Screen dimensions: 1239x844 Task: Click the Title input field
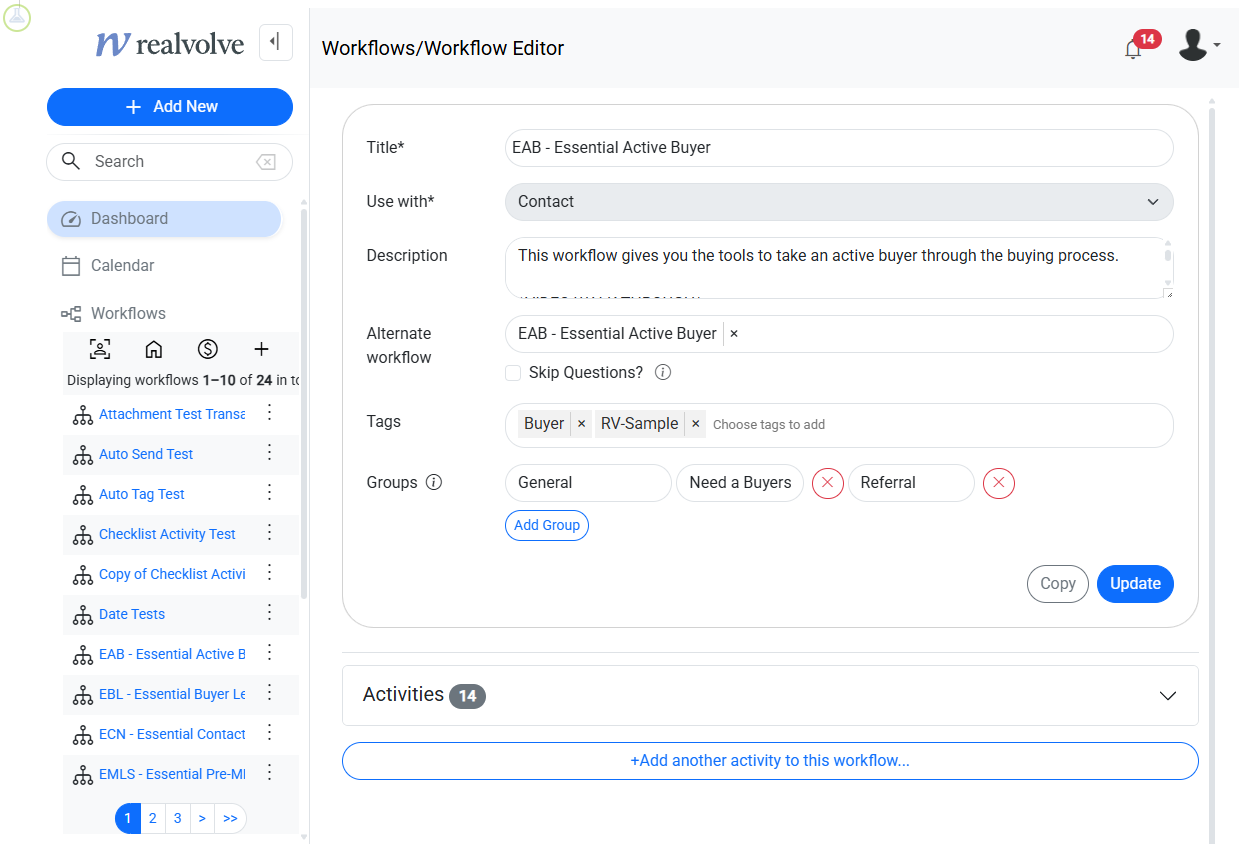(838, 148)
